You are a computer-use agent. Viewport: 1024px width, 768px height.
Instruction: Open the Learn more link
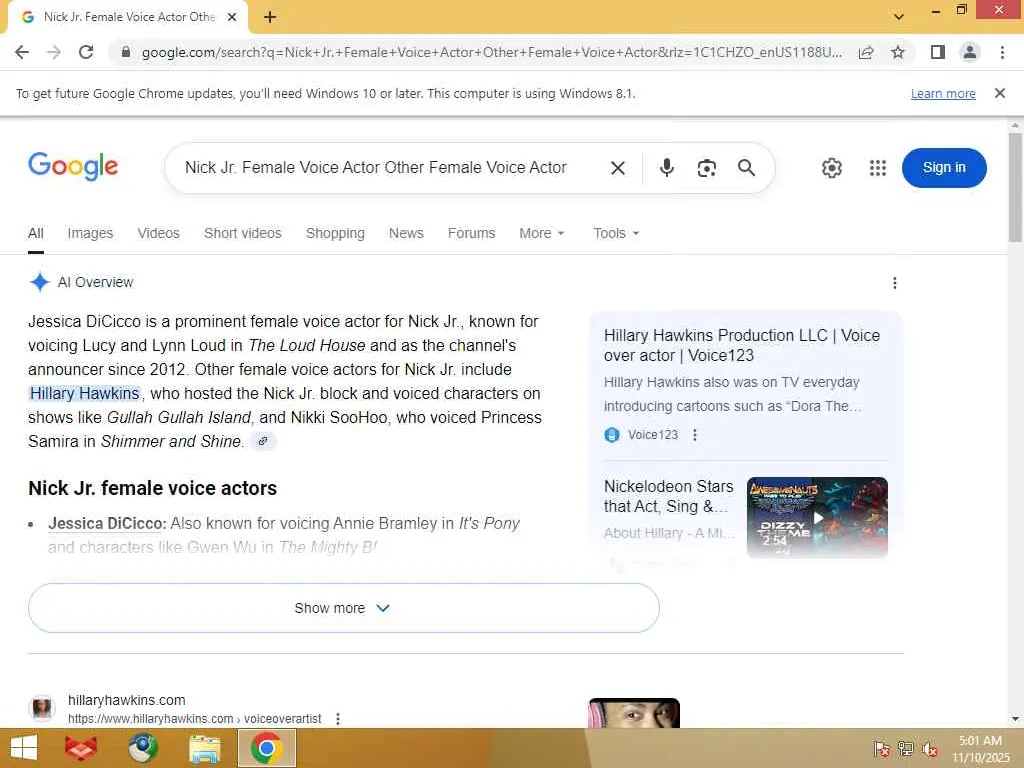click(943, 94)
